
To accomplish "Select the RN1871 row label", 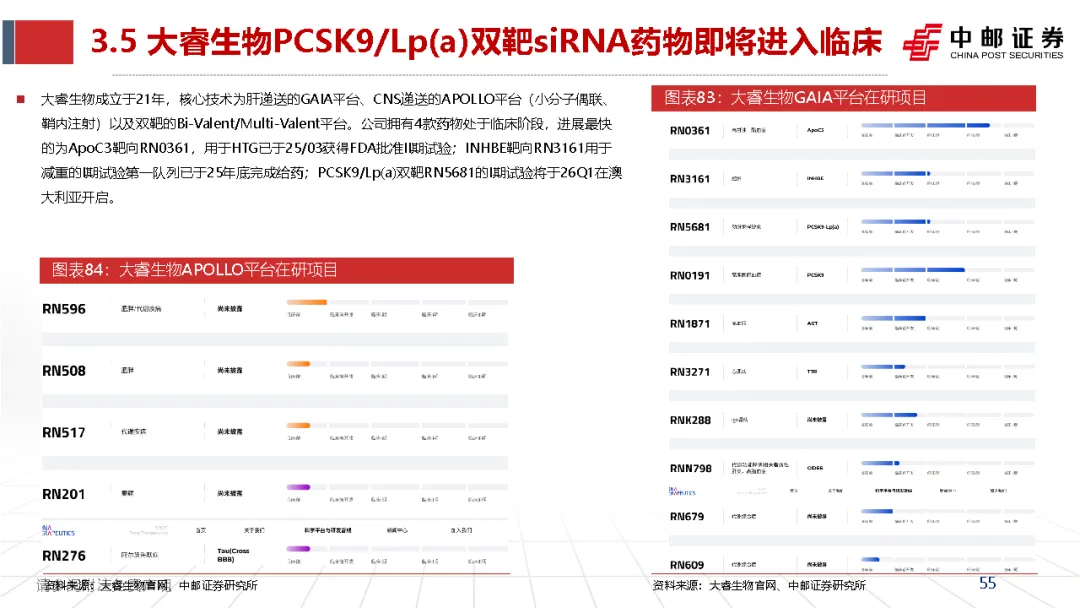I will pos(689,324).
